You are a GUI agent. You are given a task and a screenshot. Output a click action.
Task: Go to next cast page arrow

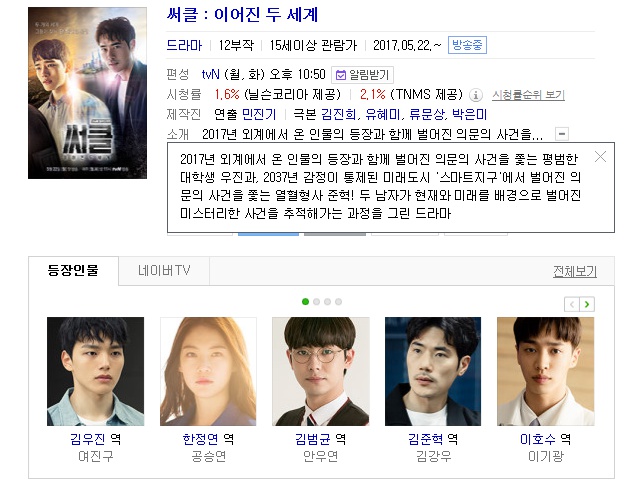coord(587,304)
